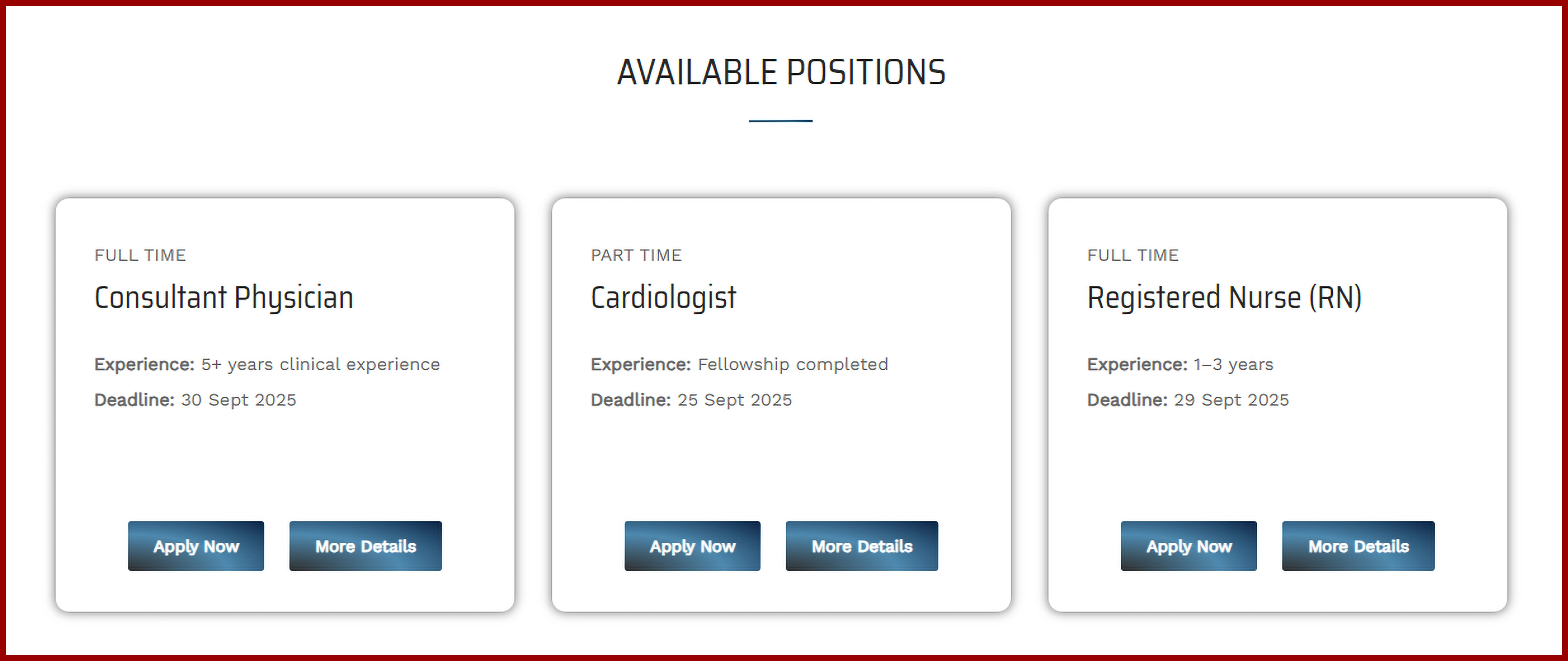Click the Consultant Physician job title
Screen dimensions: 1568x661
(224, 297)
